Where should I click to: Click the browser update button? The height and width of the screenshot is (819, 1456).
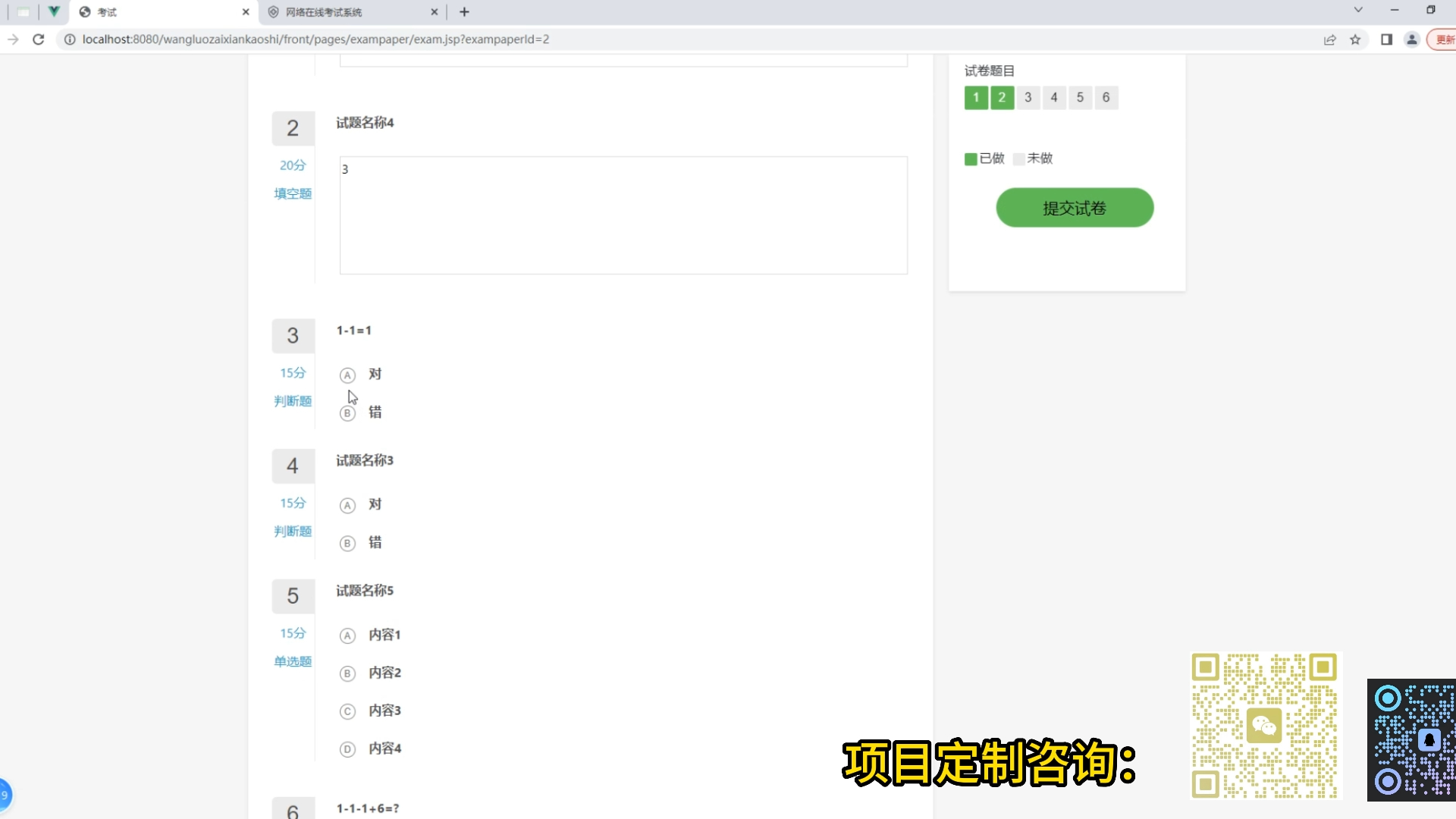(1442, 39)
